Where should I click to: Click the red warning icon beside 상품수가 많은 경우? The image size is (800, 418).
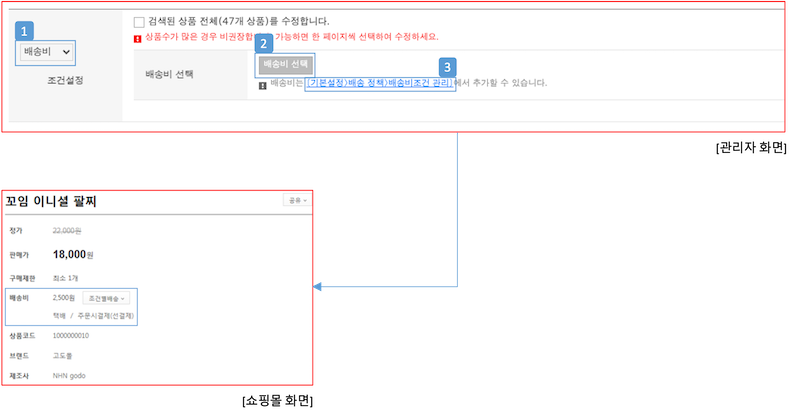[x=138, y=38]
